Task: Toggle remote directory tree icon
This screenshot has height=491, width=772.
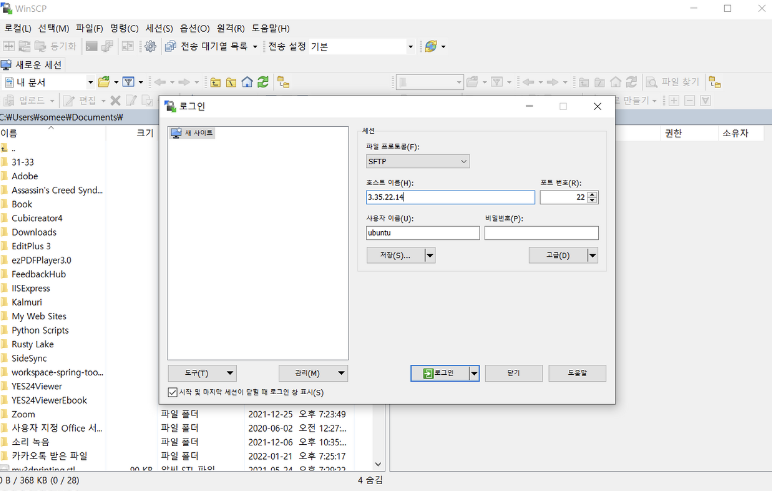Action: point(715,82)
